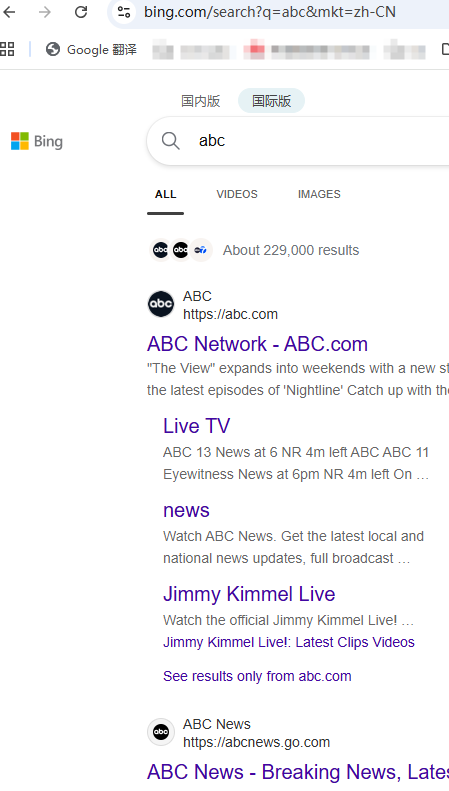
Task: Click See results only from abc.com
Action: click(257, 676)
